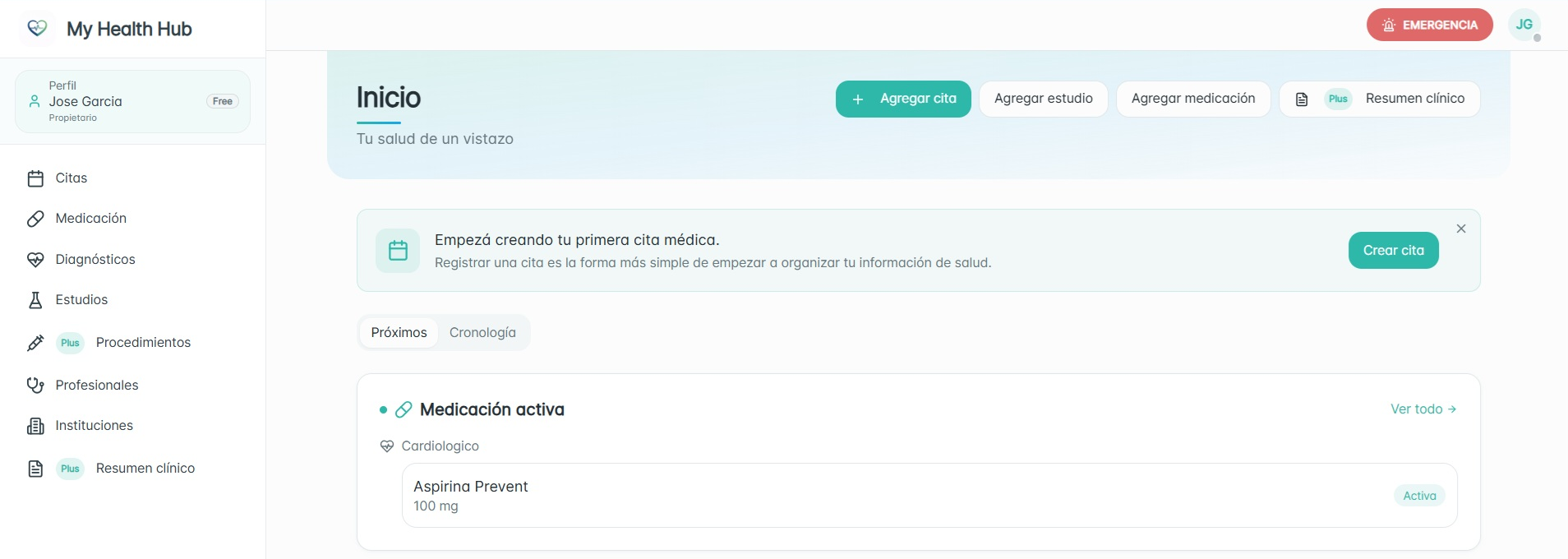Screen dimensions: 1568x559
Task: Click the Plus badge beside Procedimientos
Action: tap(70, 343)
